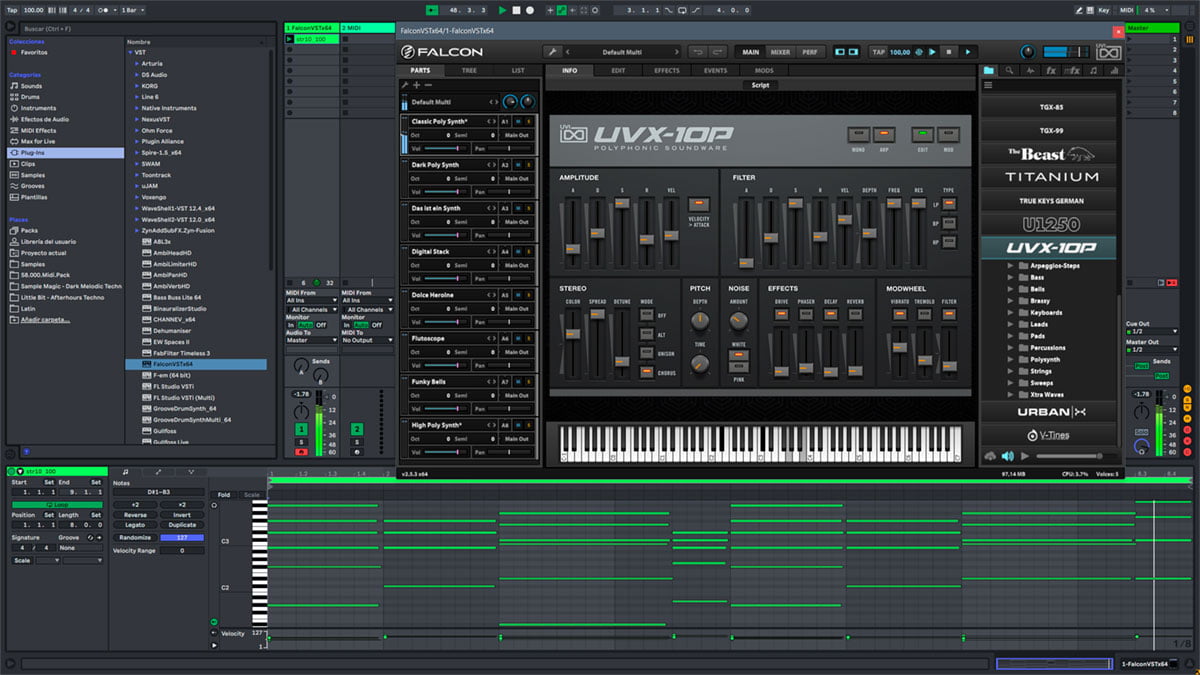Image resolution: width=1200 pixels, height=675 pixels.
Task: Click the Falcon browser preview speaker icon
Action: pyautogui.click(x=1007, y=456)
